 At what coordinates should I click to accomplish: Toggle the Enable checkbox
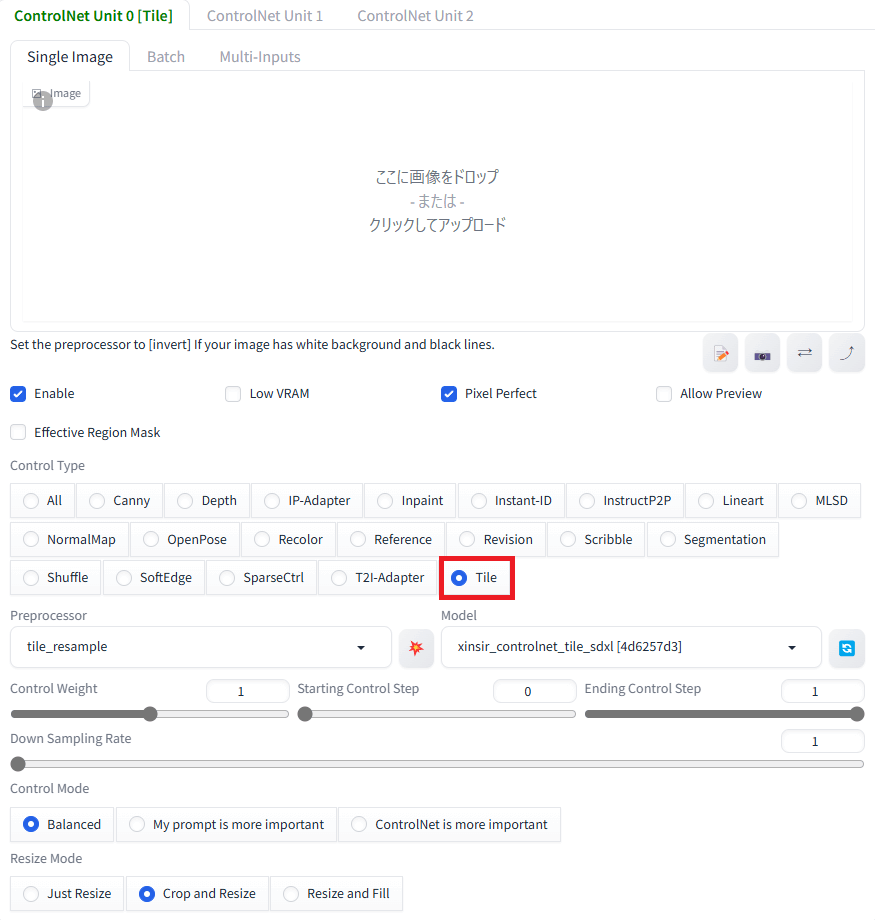coord(18,394)
